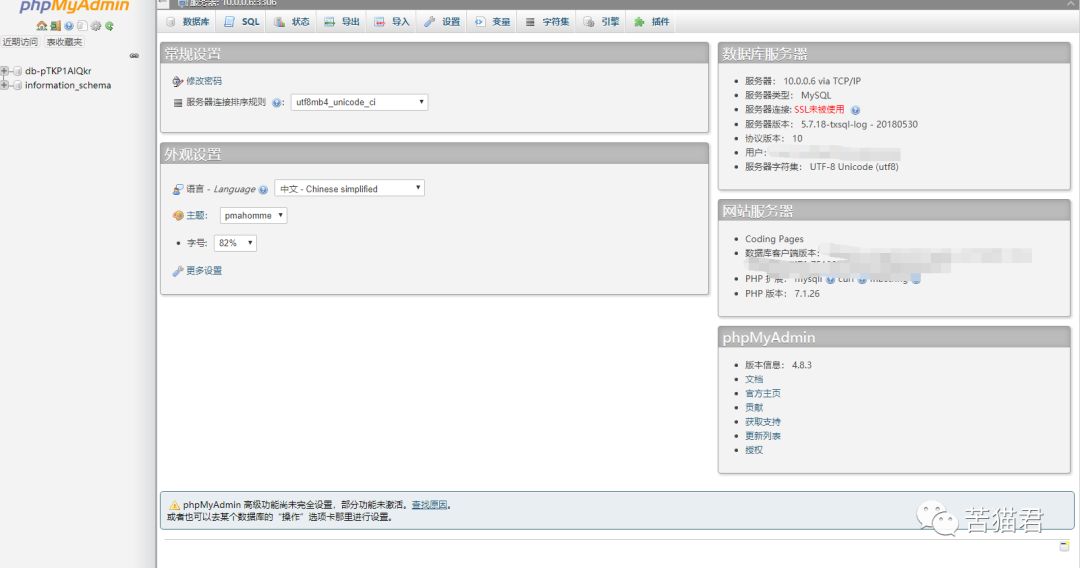1080x568 pixels.
Task: Click the wrench icon beside 更多设置
Action: 178,271
